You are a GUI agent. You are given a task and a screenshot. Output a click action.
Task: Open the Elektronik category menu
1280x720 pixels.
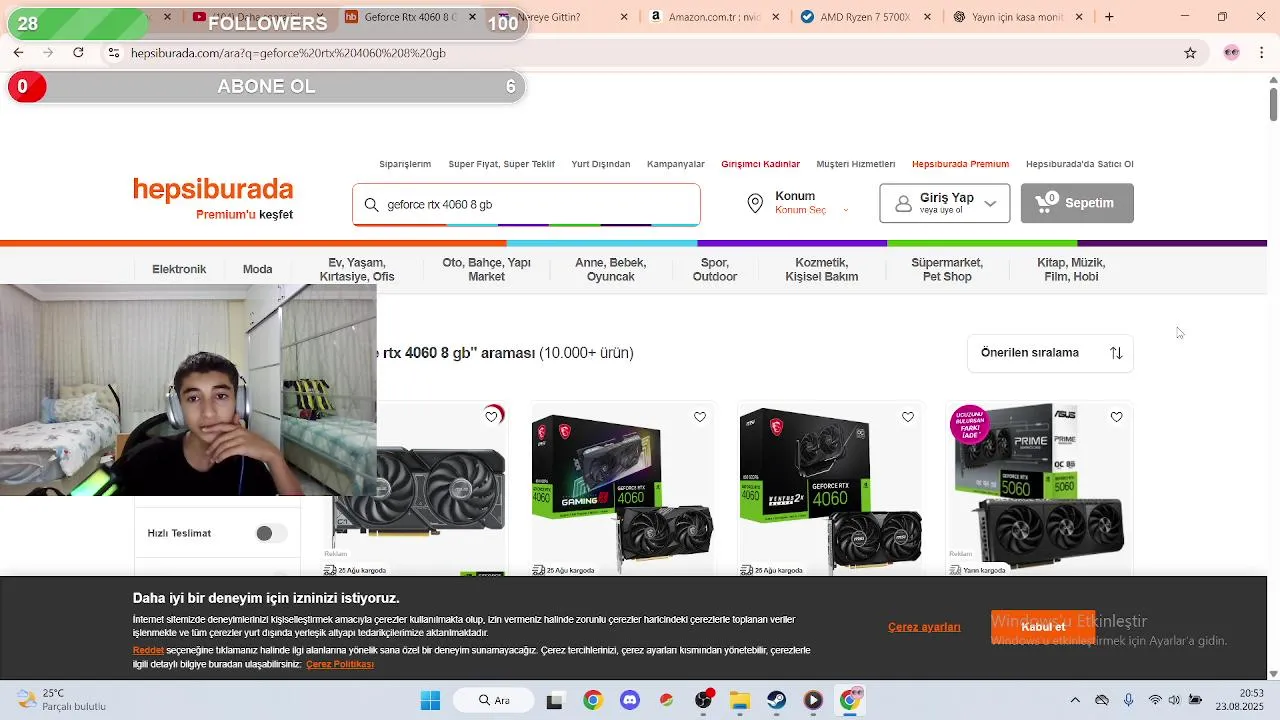179,269
